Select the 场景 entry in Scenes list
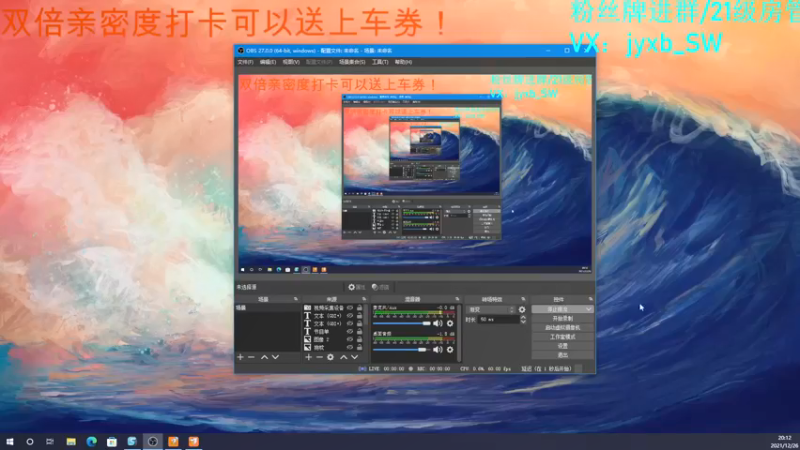The height and width of the screenshot is (450, 800). 267,308
